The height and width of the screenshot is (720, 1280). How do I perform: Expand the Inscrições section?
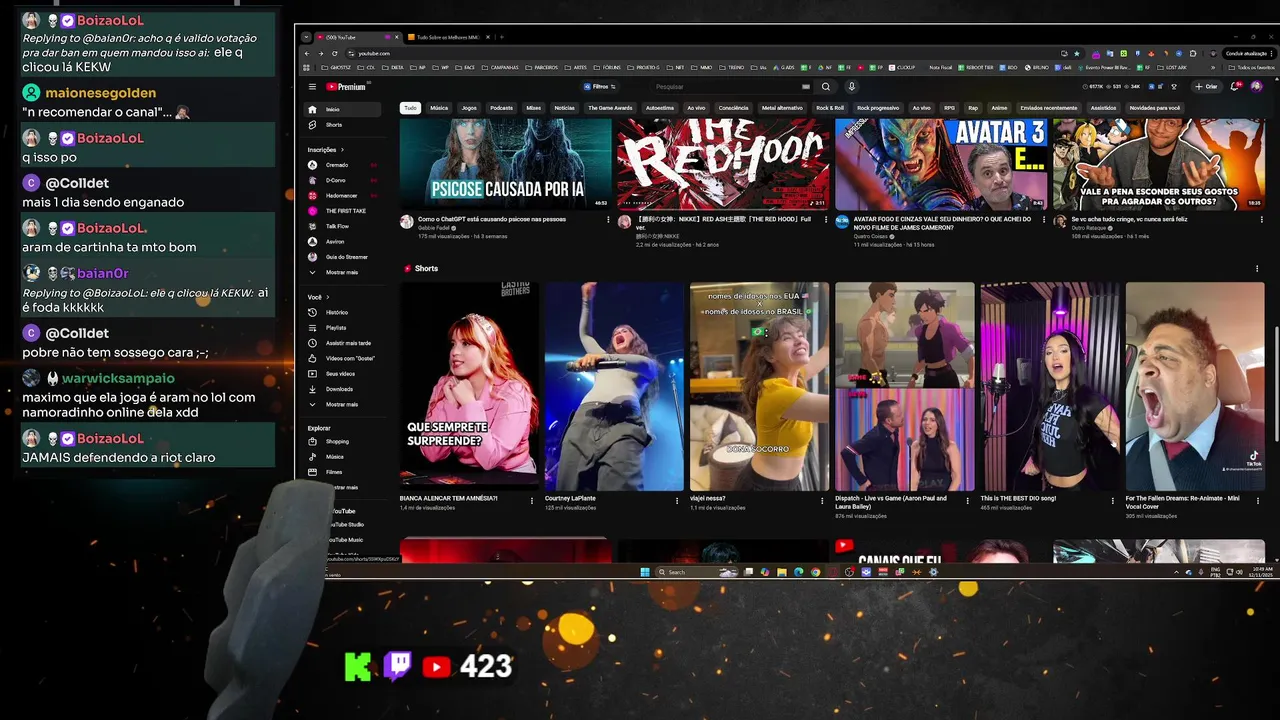click(326, 150)
